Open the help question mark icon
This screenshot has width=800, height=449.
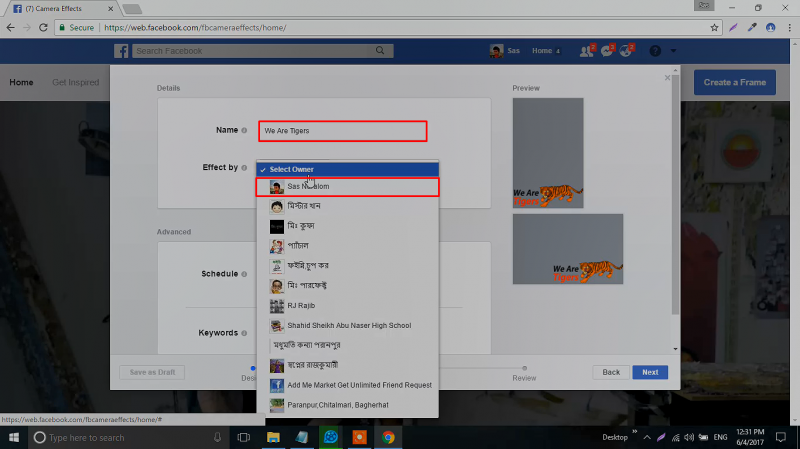tap(655, 51)
